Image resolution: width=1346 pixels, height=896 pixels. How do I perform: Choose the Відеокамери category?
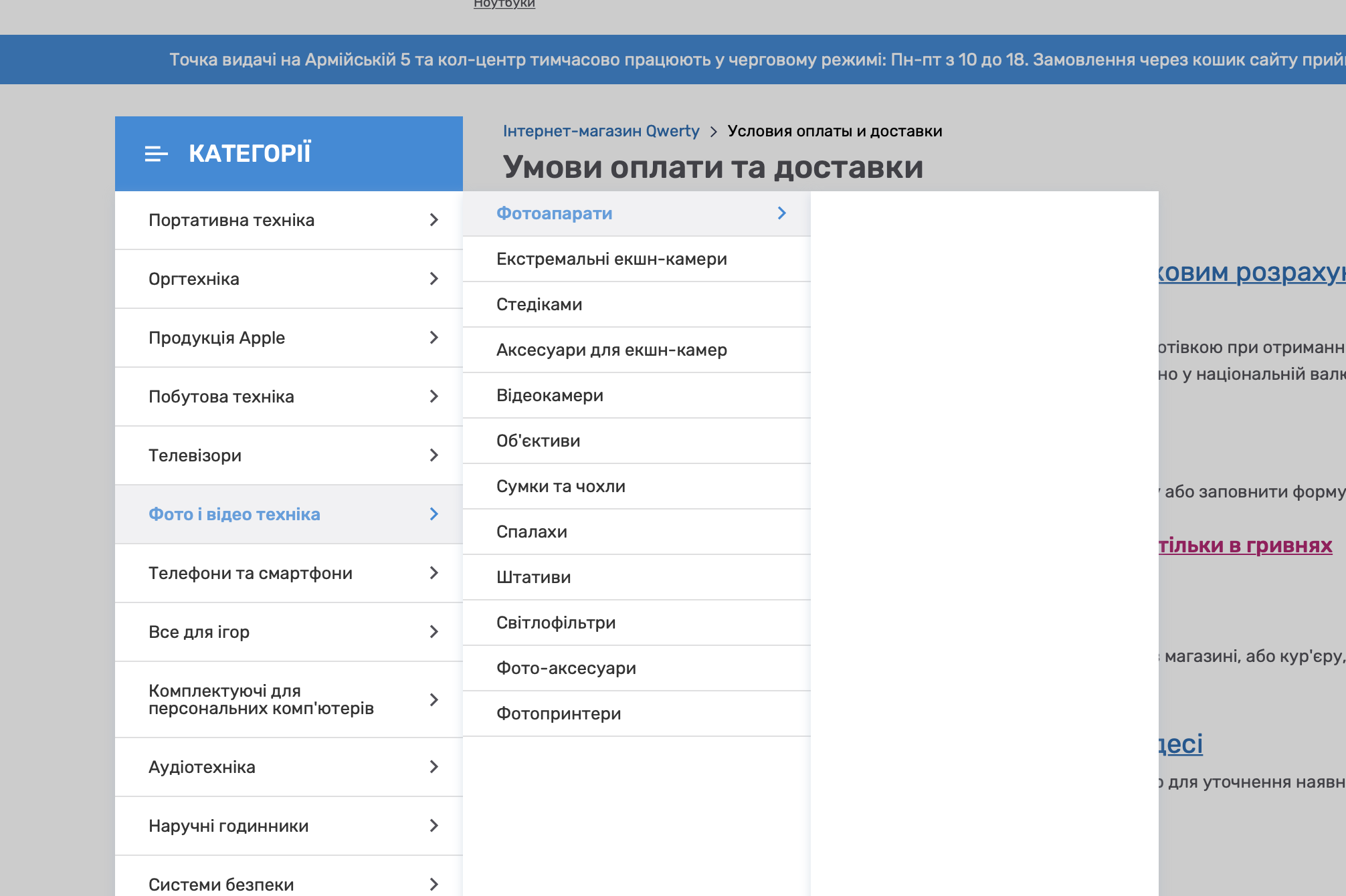tap(549, 395)
